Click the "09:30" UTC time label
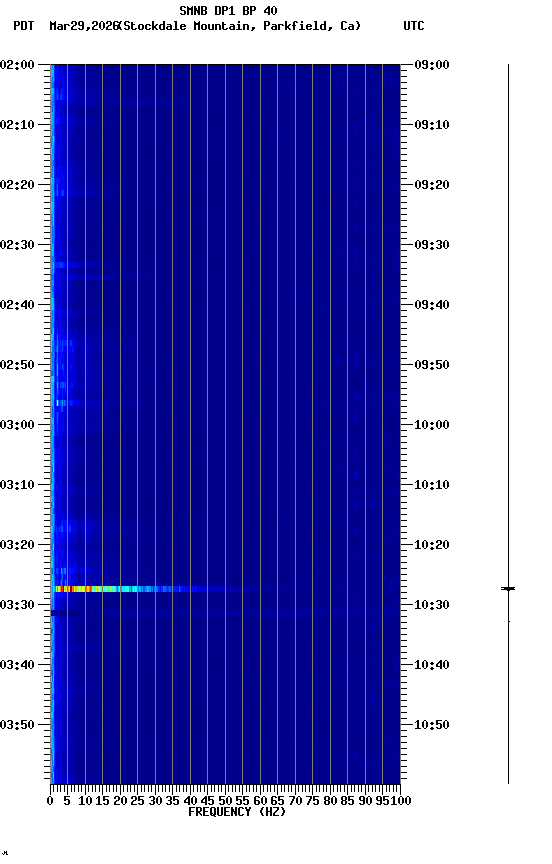The image size is (552, 864). tap(432, 245)
